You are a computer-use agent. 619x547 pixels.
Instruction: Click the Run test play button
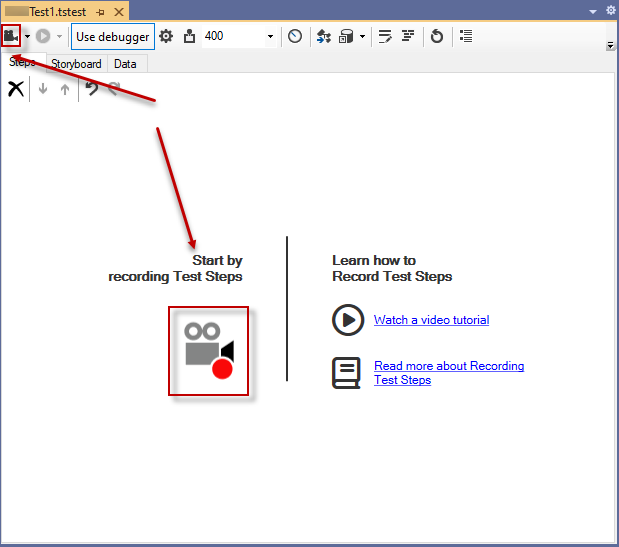(43, 36)
